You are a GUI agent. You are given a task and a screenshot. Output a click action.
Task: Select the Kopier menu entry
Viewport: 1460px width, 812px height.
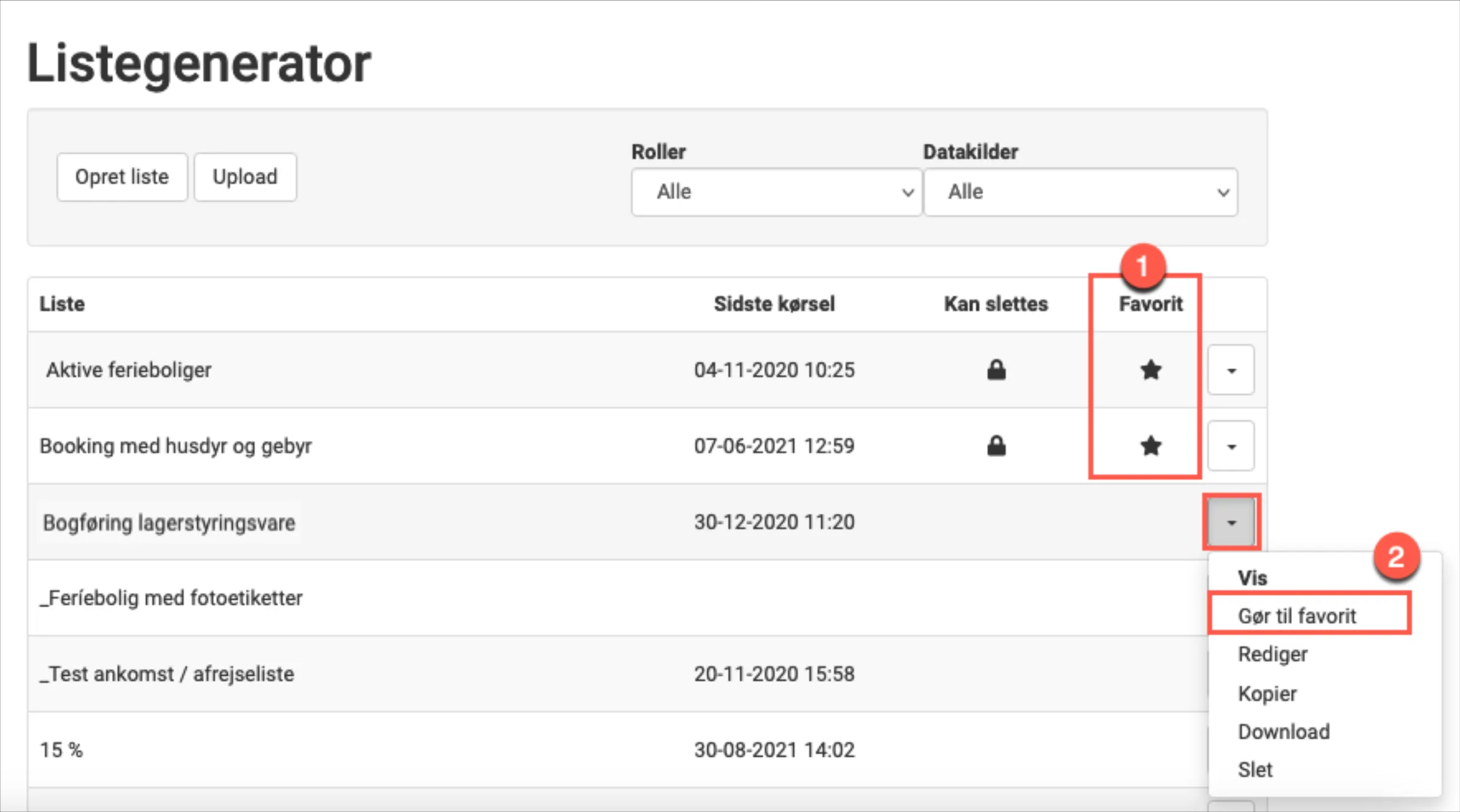(1267, 693)
